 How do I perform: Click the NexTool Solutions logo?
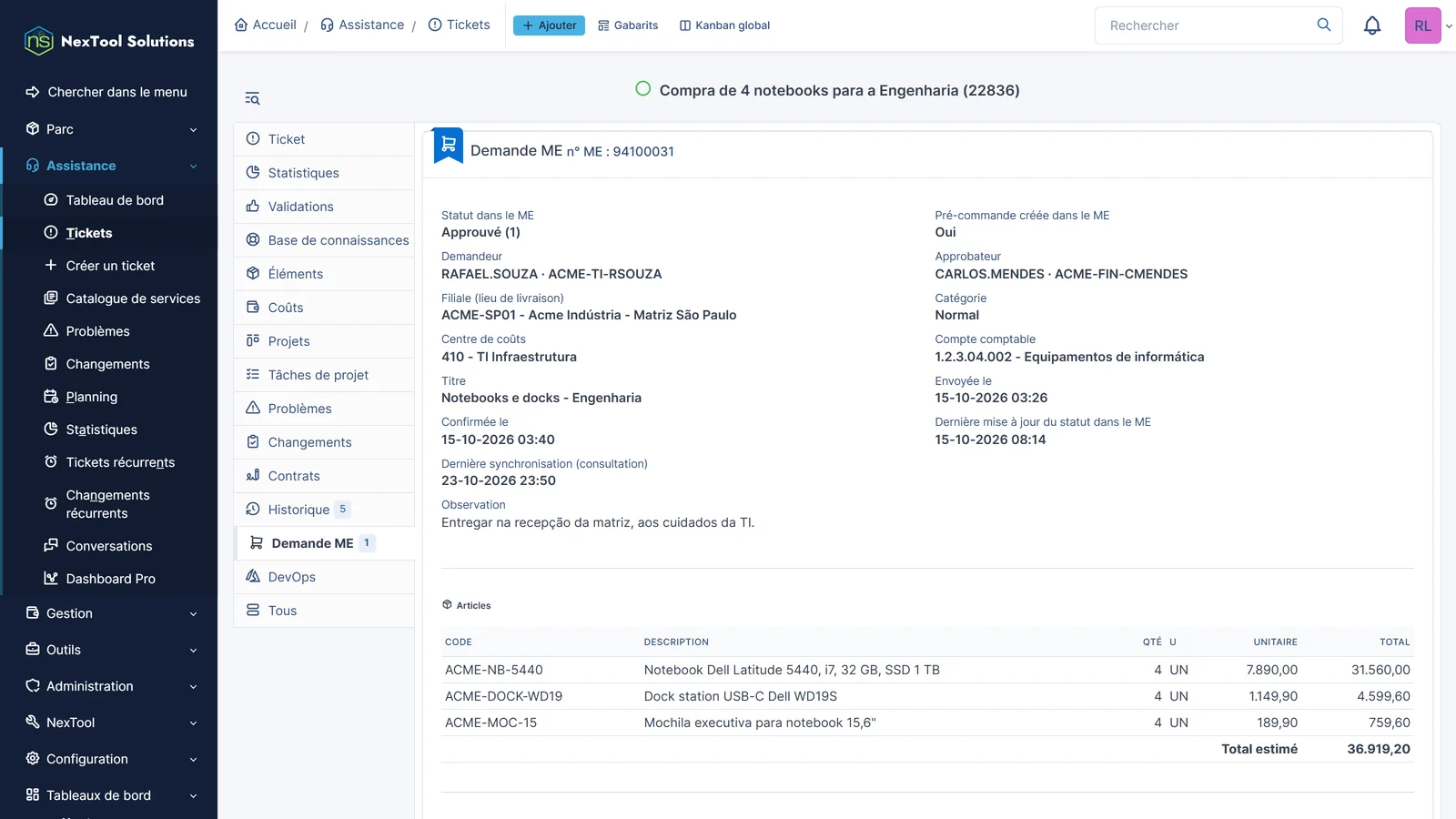[x=109, y=41]
